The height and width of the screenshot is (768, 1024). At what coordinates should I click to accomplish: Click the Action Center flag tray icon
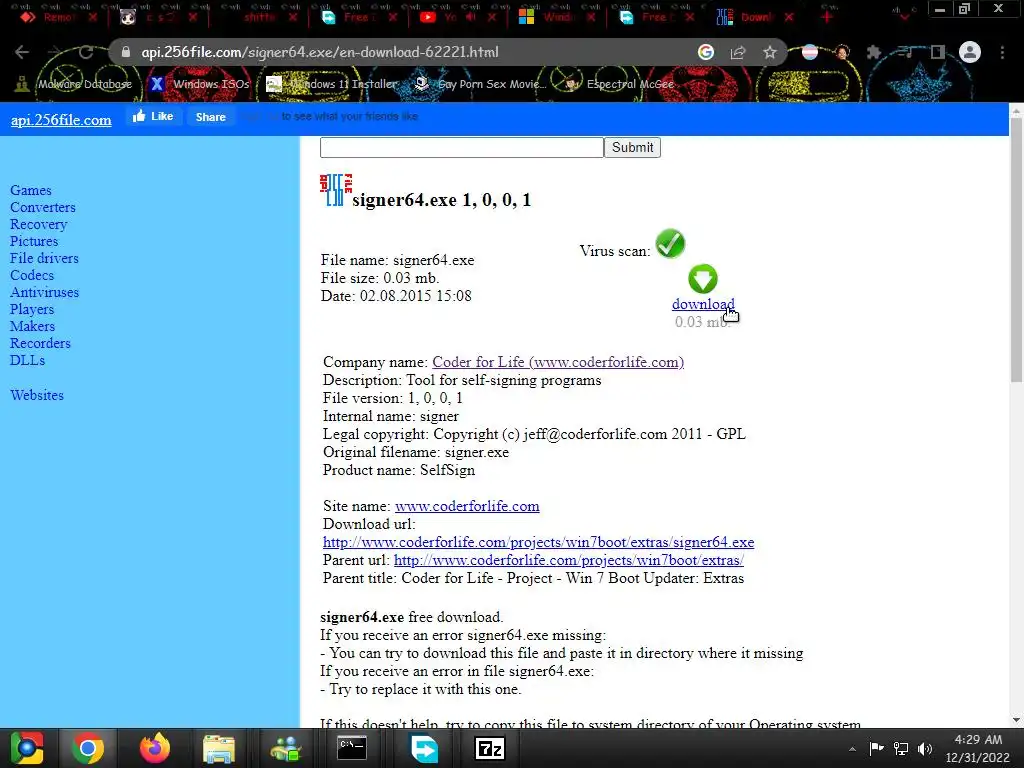point(876,748)
